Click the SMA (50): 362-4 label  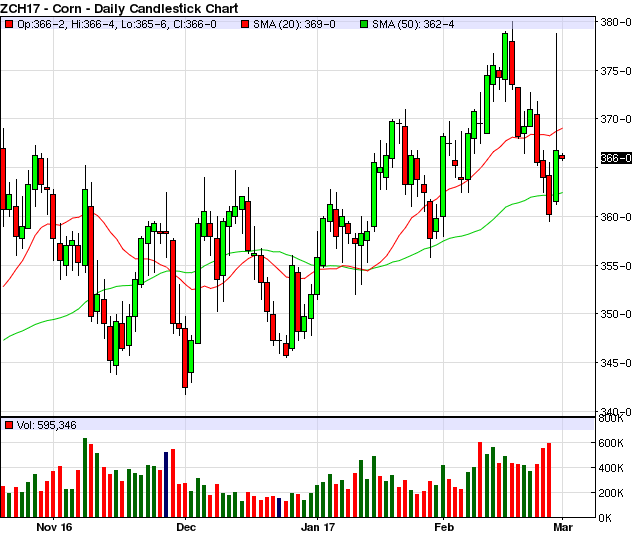coord(413,24)
